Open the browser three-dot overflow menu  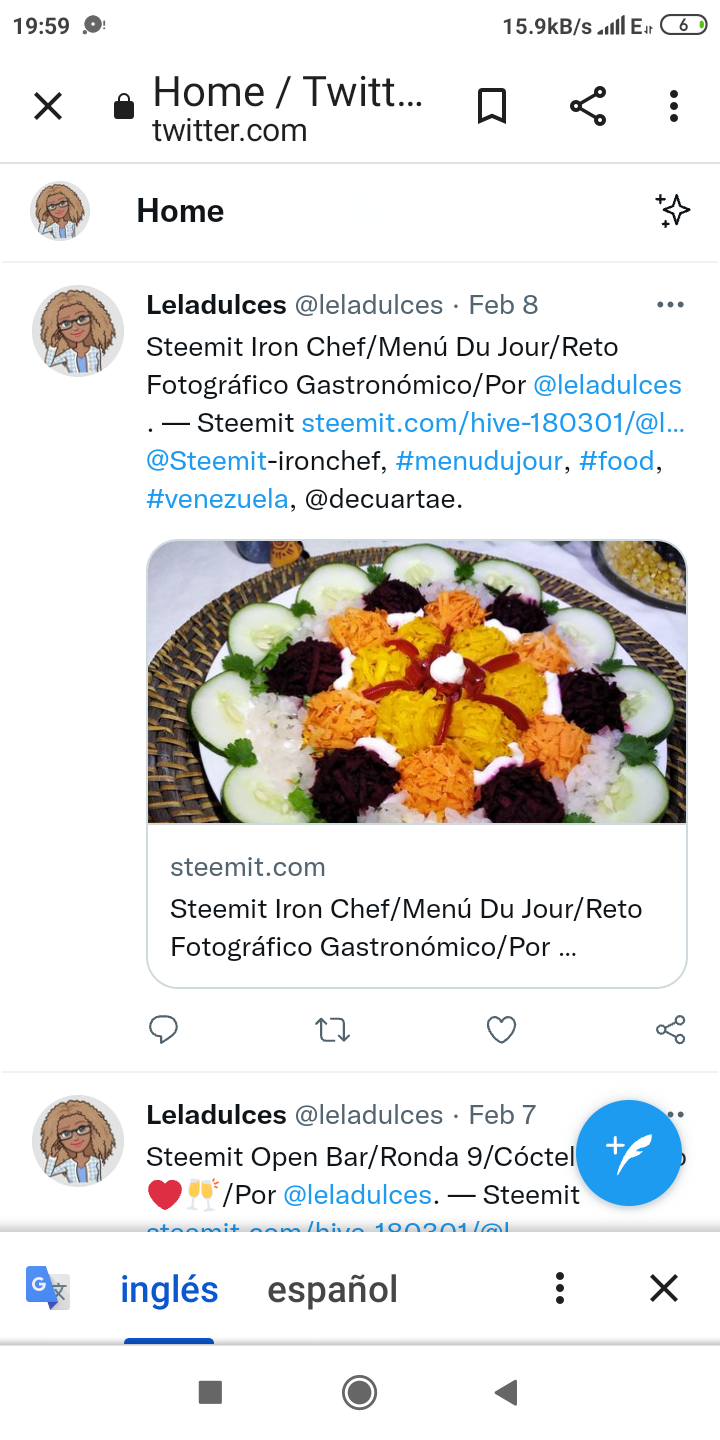click(x=674, y=106)
